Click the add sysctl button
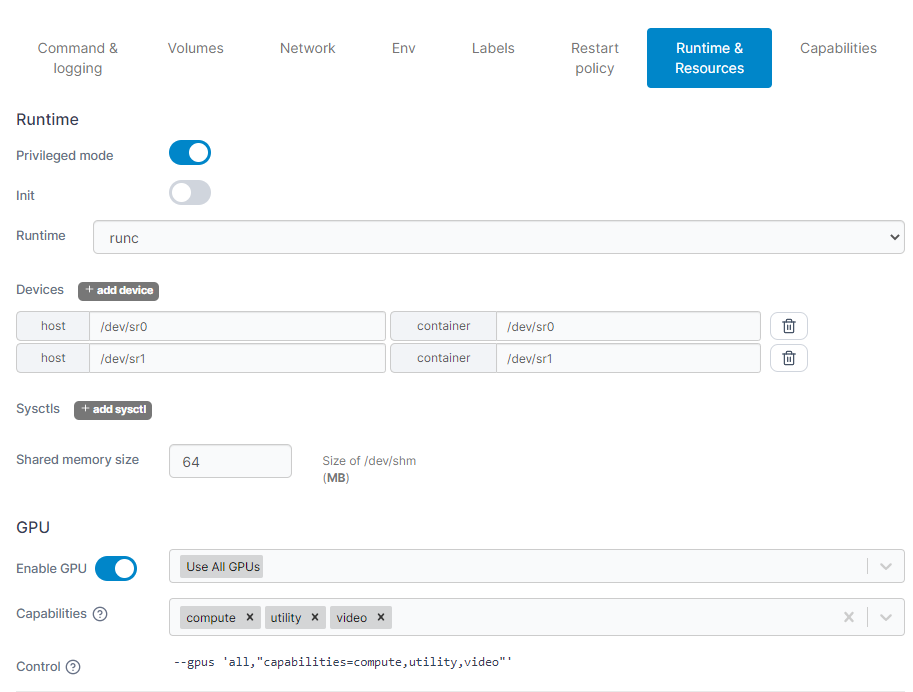This screenshot has width=913, height=692. click(112, 410)
